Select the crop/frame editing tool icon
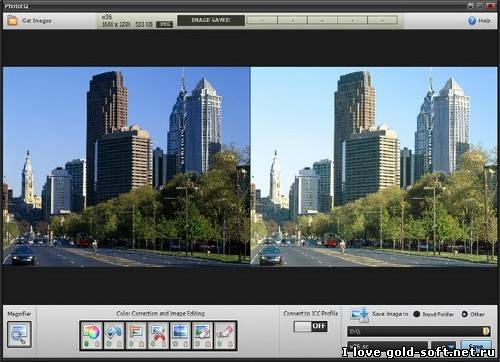This screenshot has height=362, width=500. [180, 335]
